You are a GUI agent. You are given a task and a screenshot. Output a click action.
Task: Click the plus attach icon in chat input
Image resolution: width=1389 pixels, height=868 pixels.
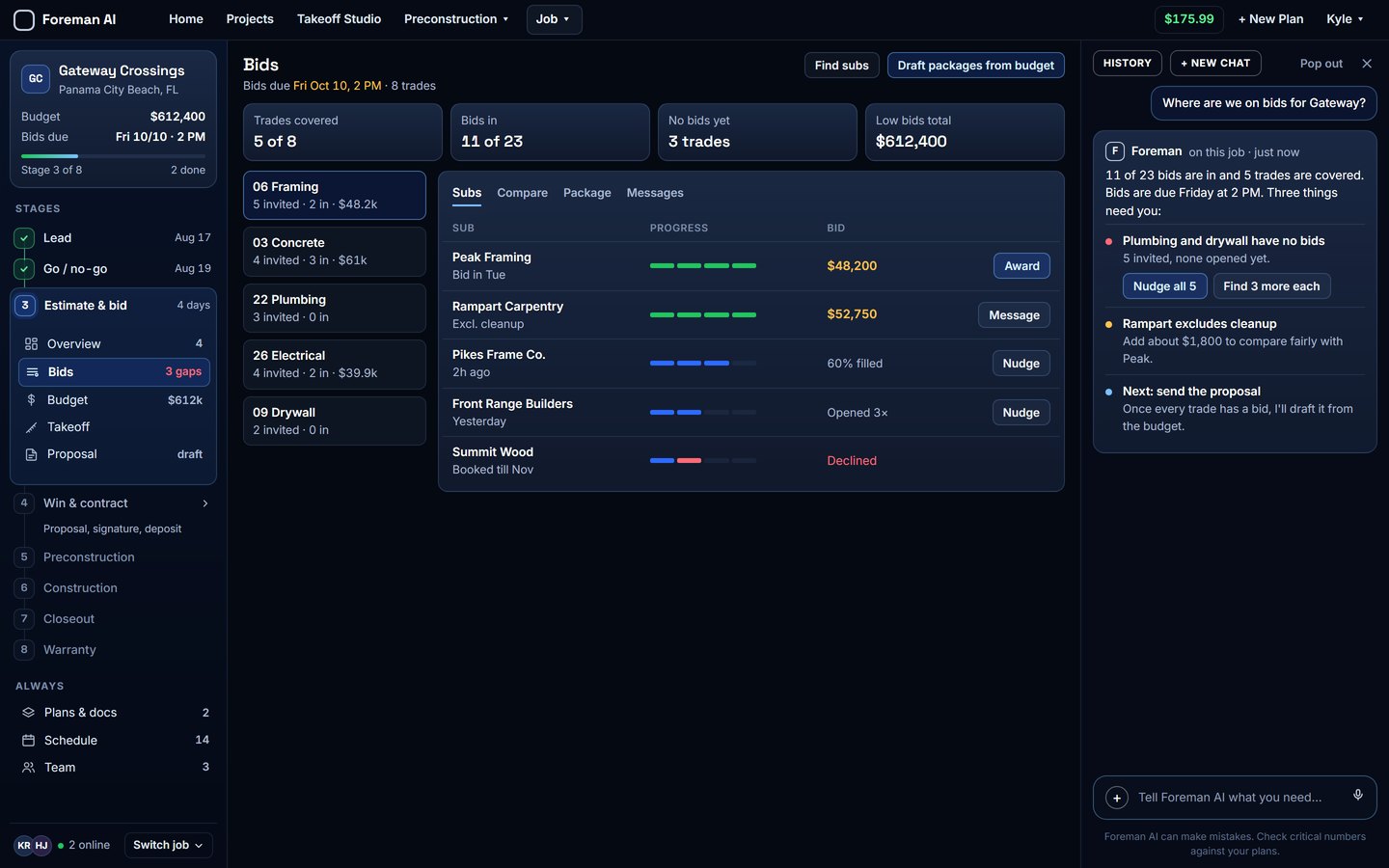pos(1117,798)
